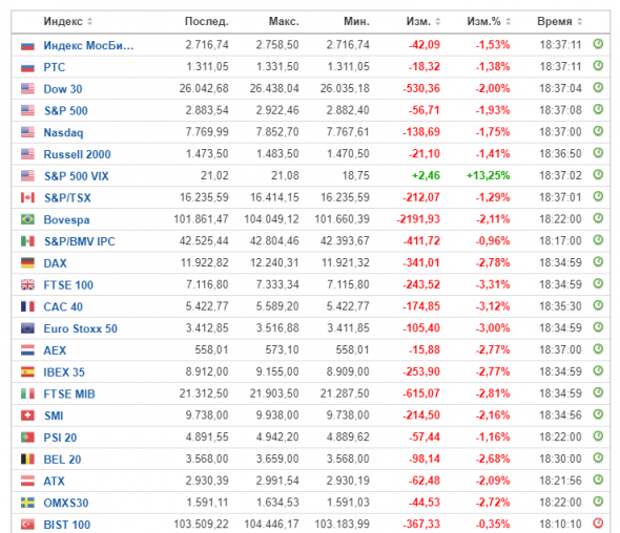620x533 pixels.
Task: Click the Turkish flag beside BIST 100
Action: [28, 524]
